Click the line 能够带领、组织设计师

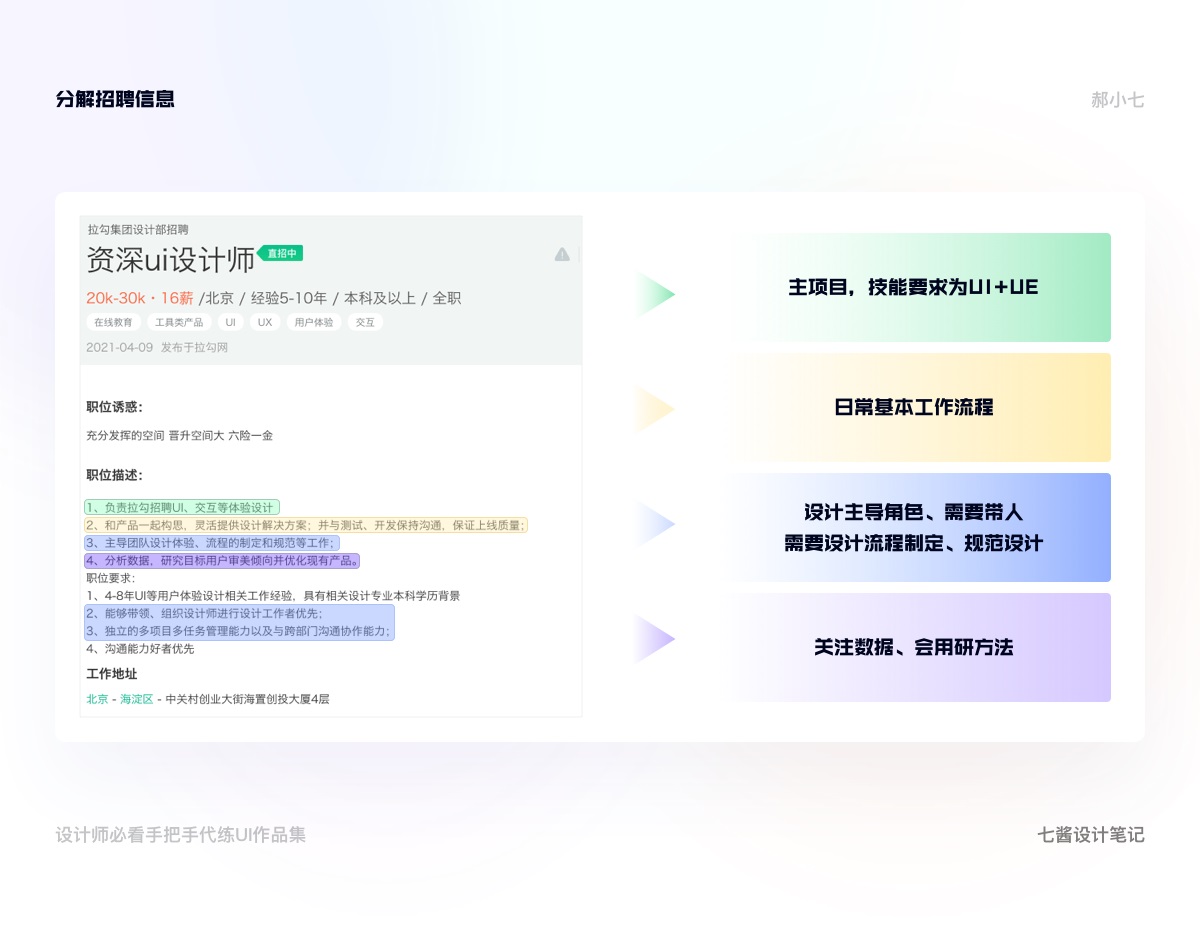tap(205, 613)
